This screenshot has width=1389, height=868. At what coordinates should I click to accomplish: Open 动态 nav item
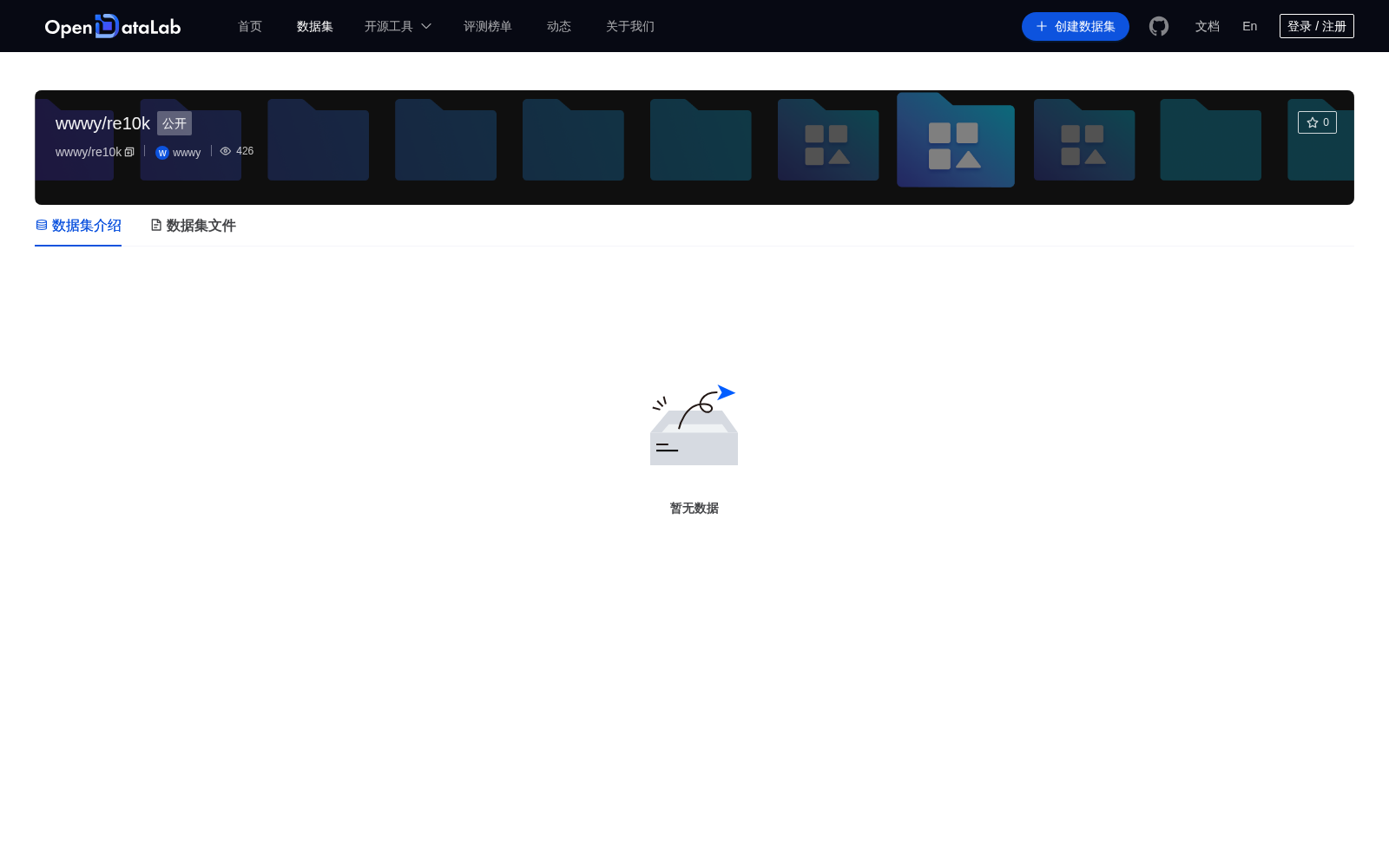coord(559,26)
